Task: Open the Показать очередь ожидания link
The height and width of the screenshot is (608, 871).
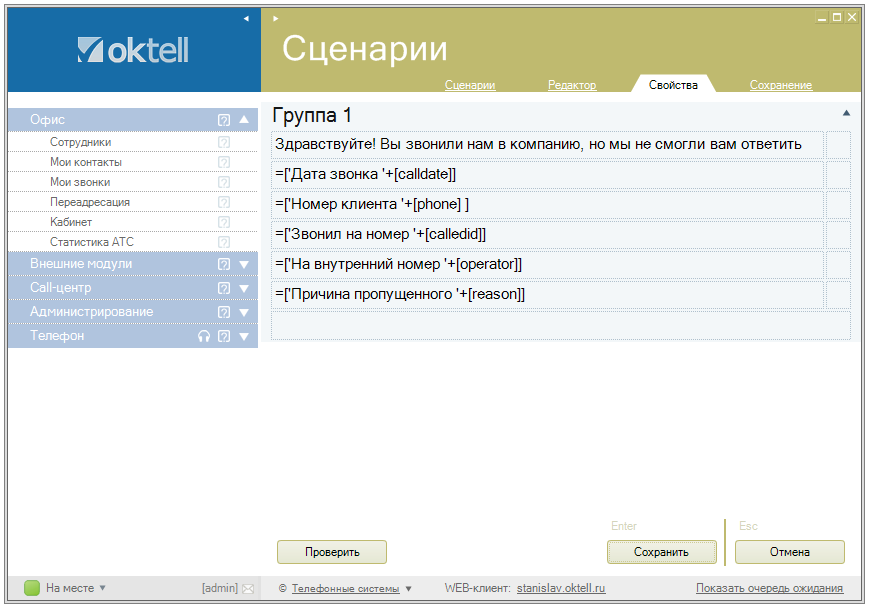Action: click(769, 588)
